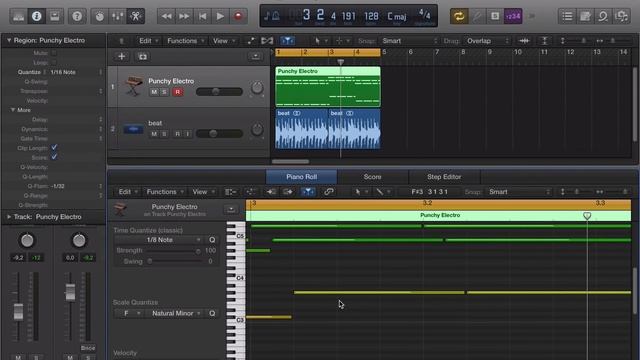Open the Natural Minor scale dropdown
The width and height of the screenshot is (640, 360).
click(x=175, y=313)
